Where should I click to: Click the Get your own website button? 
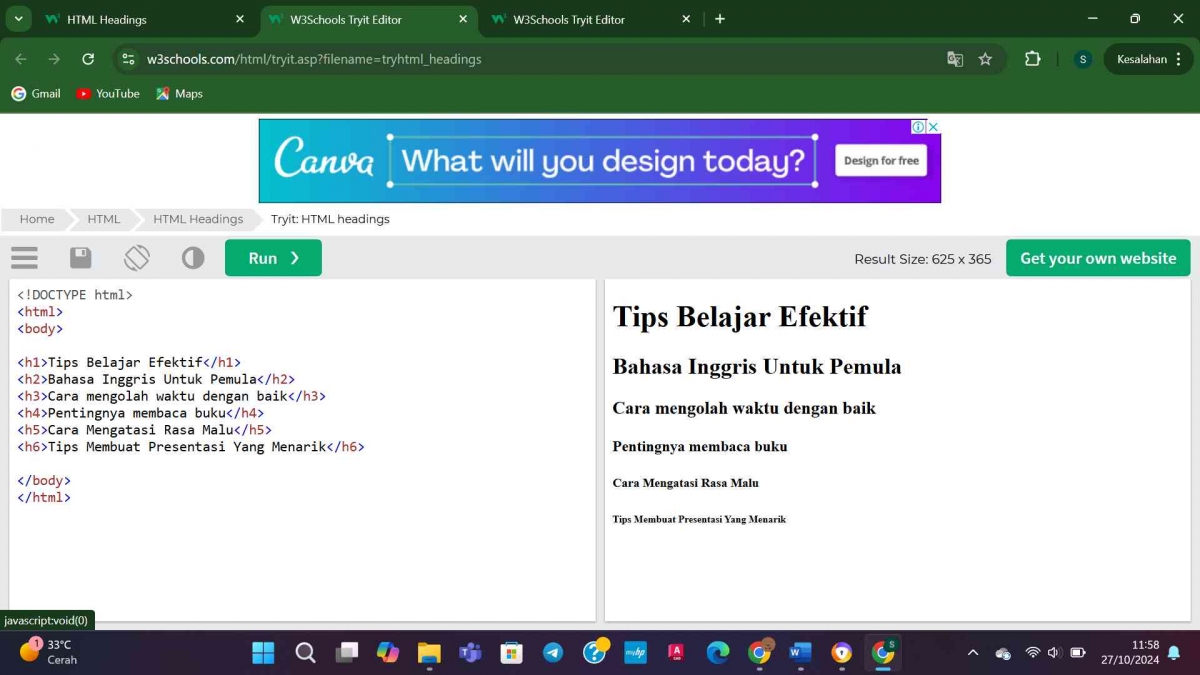click(1098, 258)
